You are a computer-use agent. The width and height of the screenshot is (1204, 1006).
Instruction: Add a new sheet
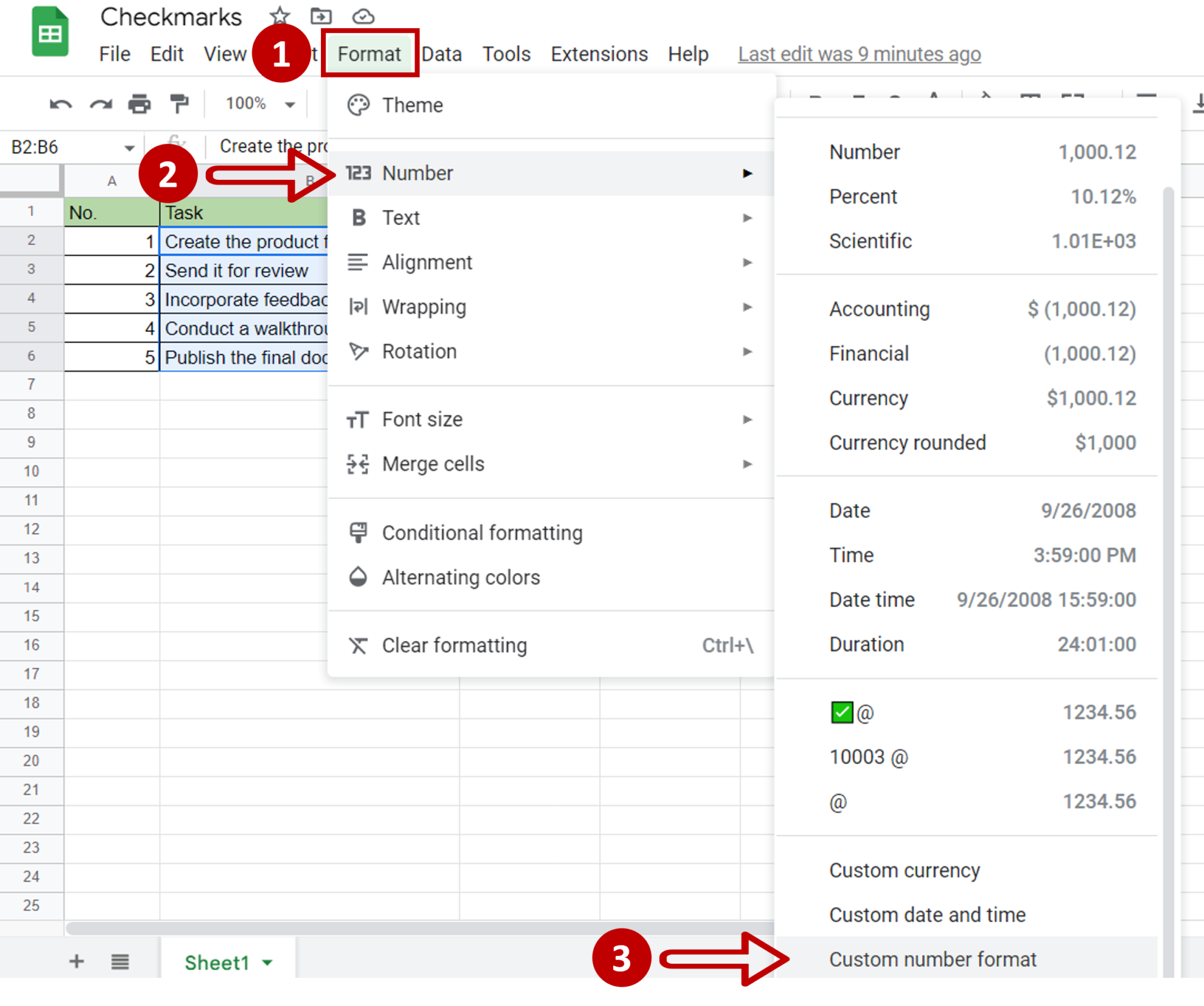pyautogui.click(x=76, y=962)
